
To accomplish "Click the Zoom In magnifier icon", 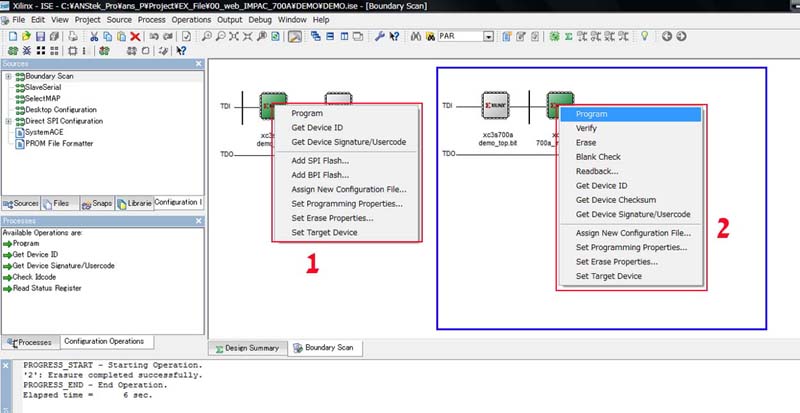I will click(x=207, y=36).
